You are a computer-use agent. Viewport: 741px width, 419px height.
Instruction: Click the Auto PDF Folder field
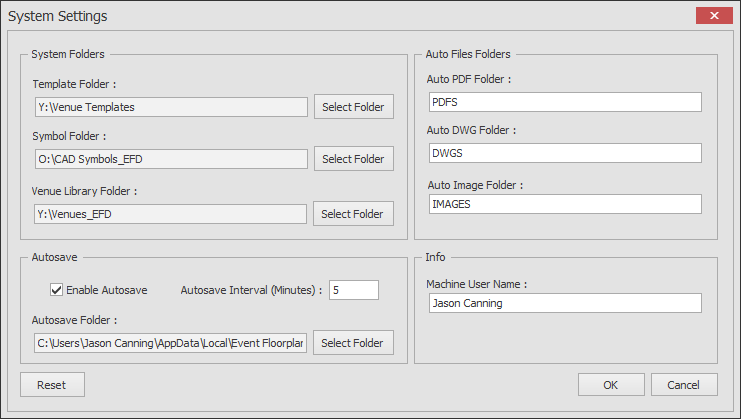click(565, 102)
